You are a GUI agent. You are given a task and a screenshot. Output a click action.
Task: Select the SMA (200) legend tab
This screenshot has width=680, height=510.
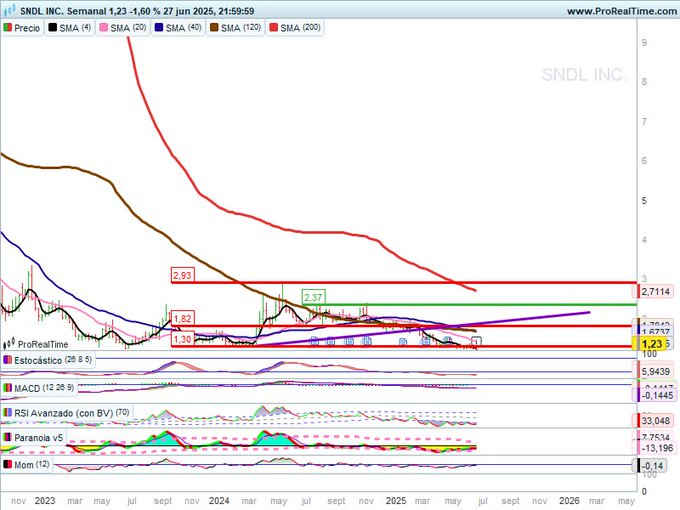(x=295, y=28)
